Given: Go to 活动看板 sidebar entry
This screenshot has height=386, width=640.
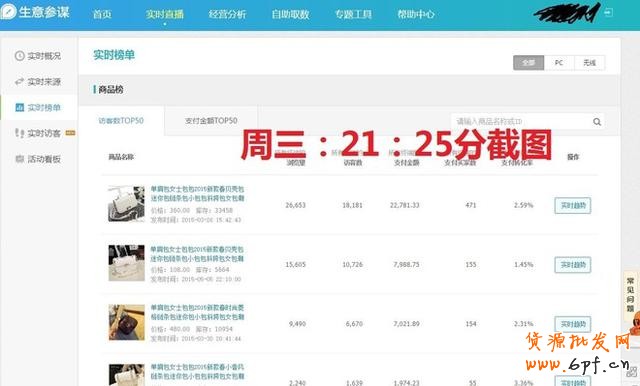Looking at the screenshot, I should (x=44, y=159).
